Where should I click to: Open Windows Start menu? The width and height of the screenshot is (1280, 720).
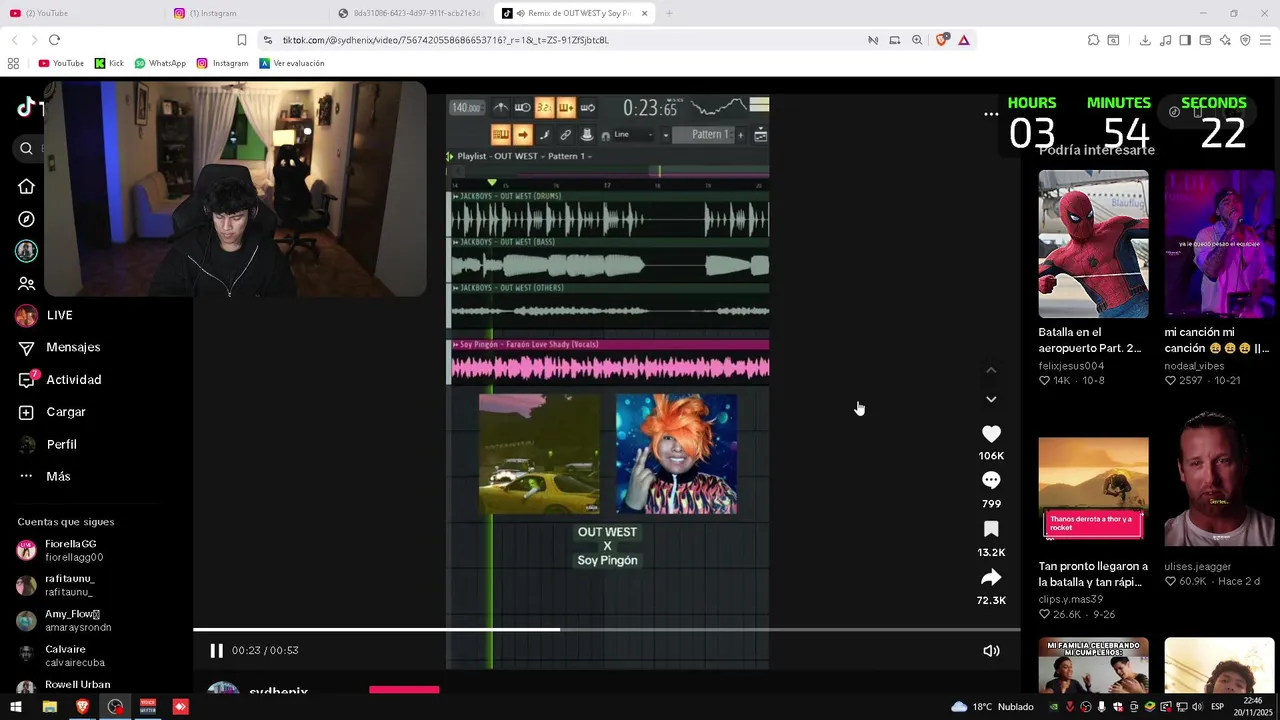tap(16, 707)
